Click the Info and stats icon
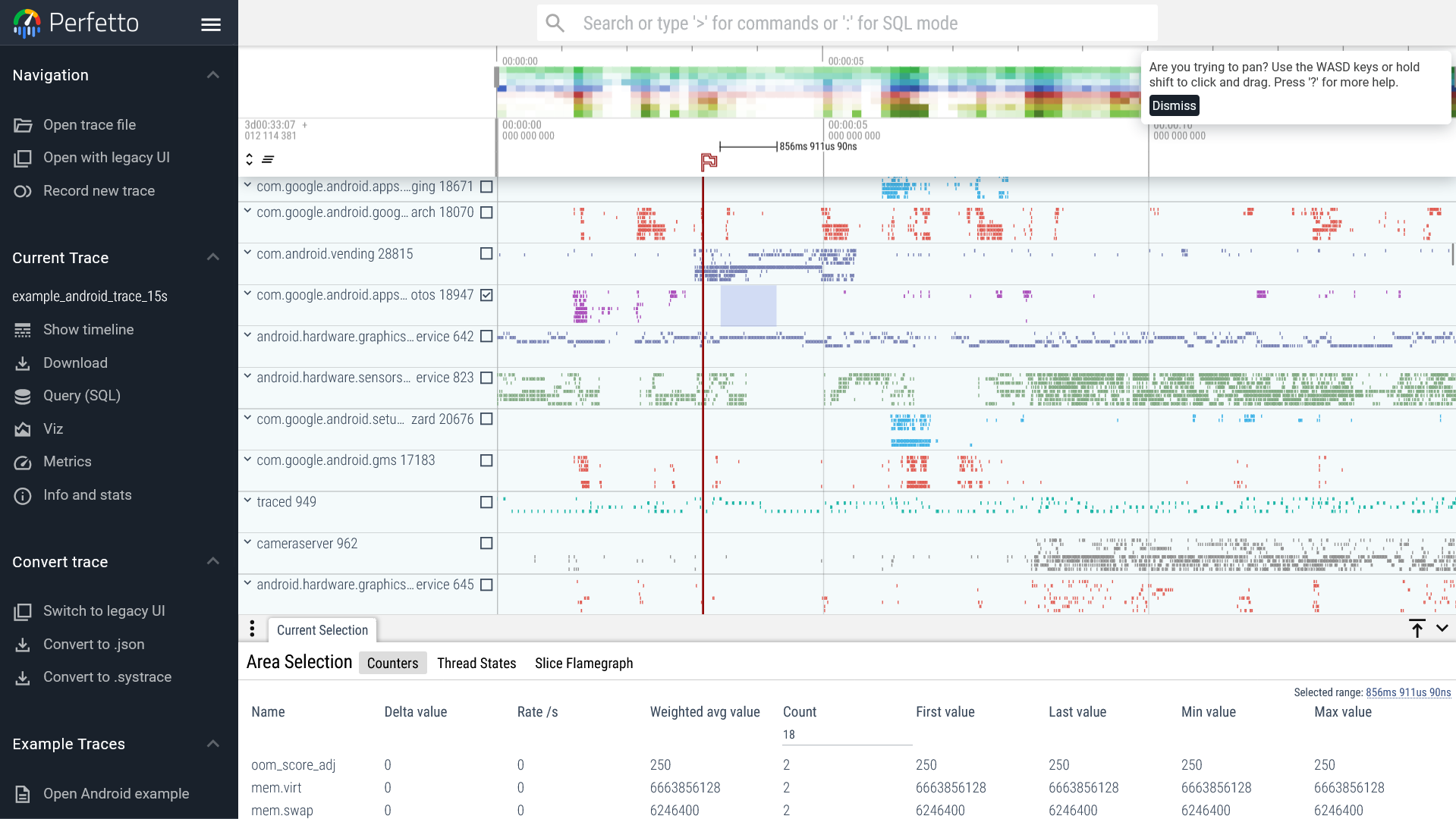Screen dimensions: 1456x819 click(x=23, y=495)
